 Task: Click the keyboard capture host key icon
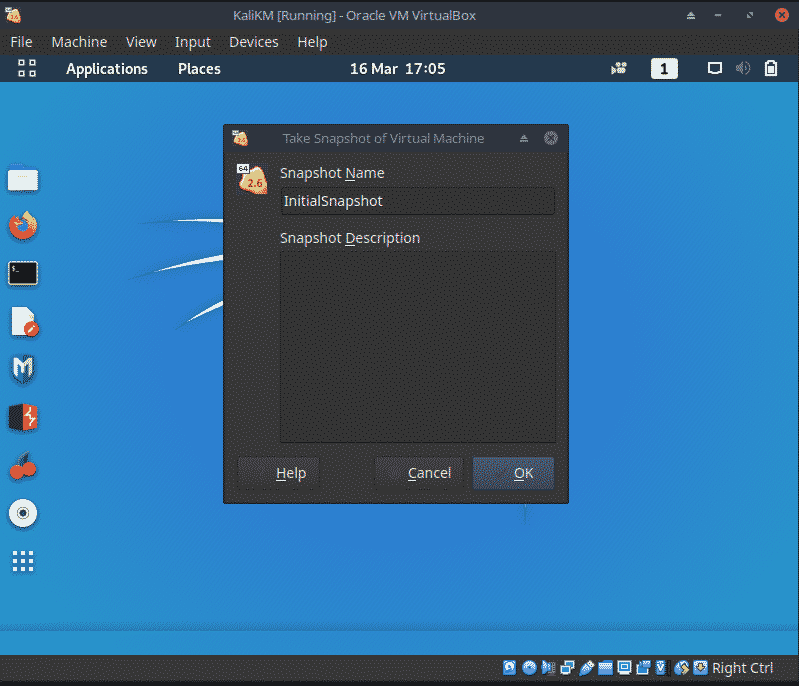click(x=701, y=668)
